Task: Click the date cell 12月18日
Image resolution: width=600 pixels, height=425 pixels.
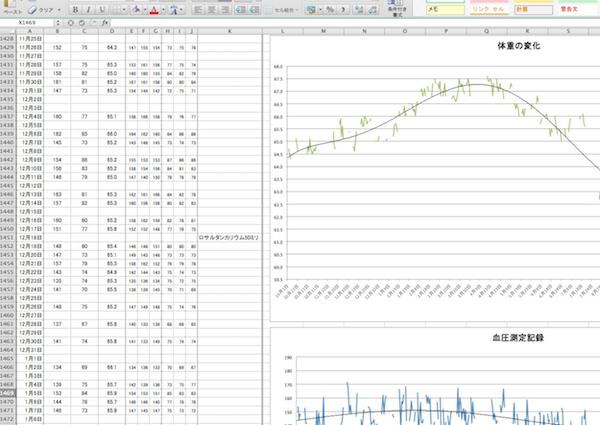Action: (30, 238)
